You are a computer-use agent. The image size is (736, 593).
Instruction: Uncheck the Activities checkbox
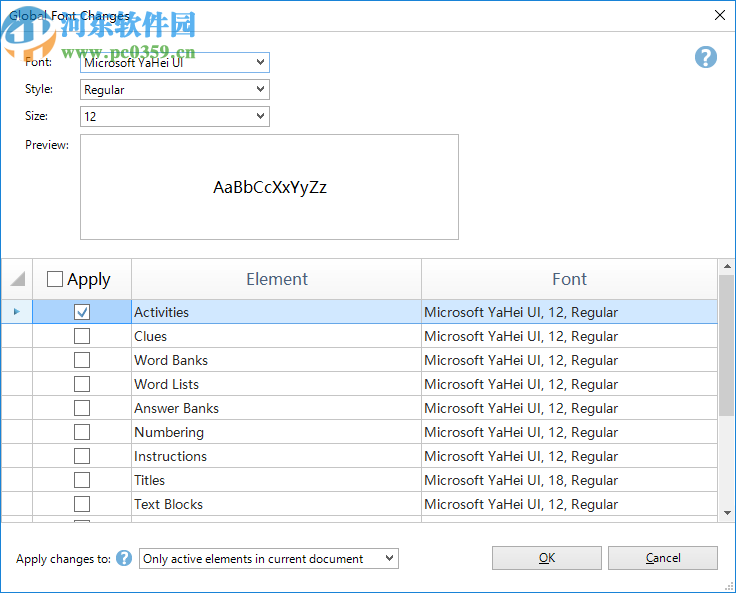coord(82,312)
